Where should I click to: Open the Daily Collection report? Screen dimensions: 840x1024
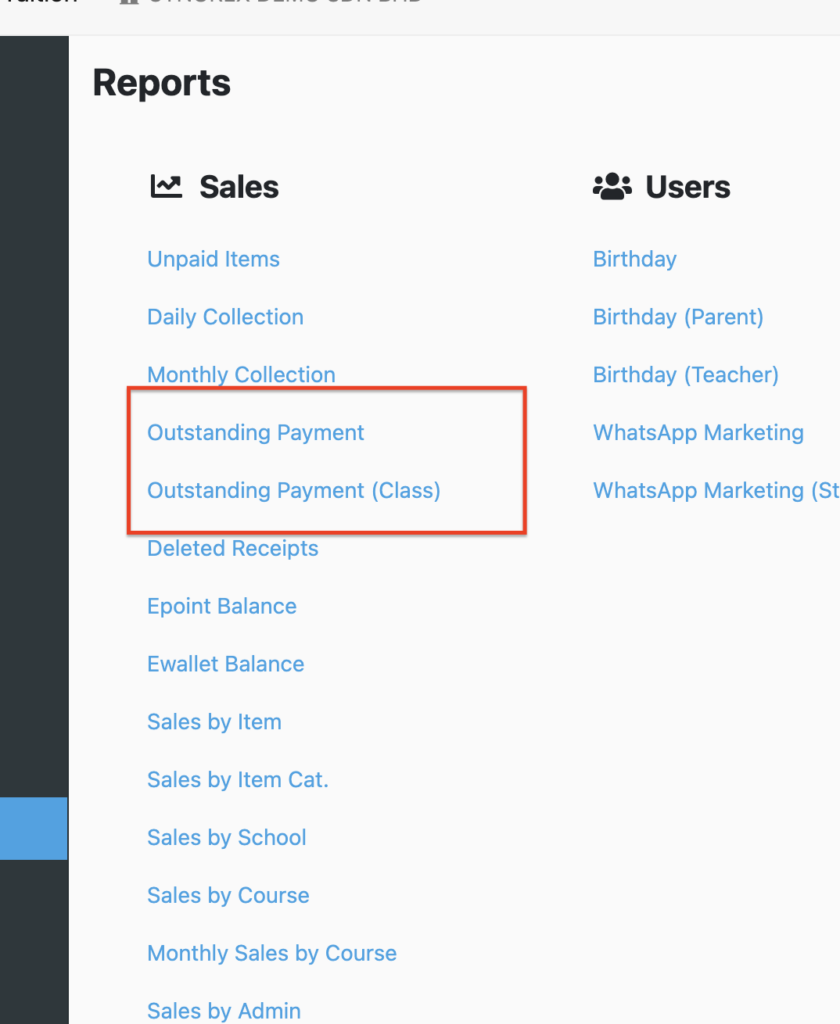tap(225, 317)
